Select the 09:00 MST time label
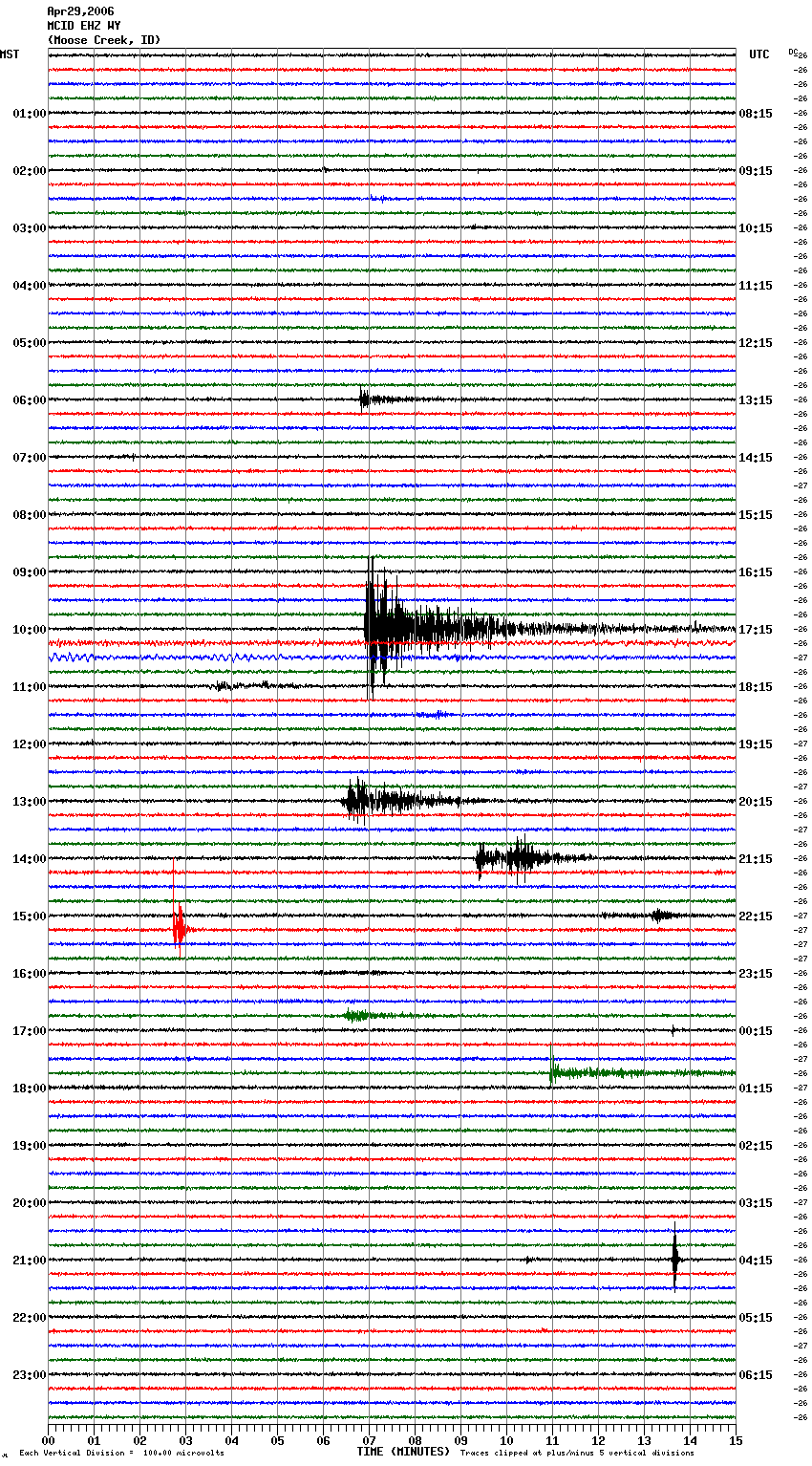This screenshot has height=1466, width=812. (30, 572)
